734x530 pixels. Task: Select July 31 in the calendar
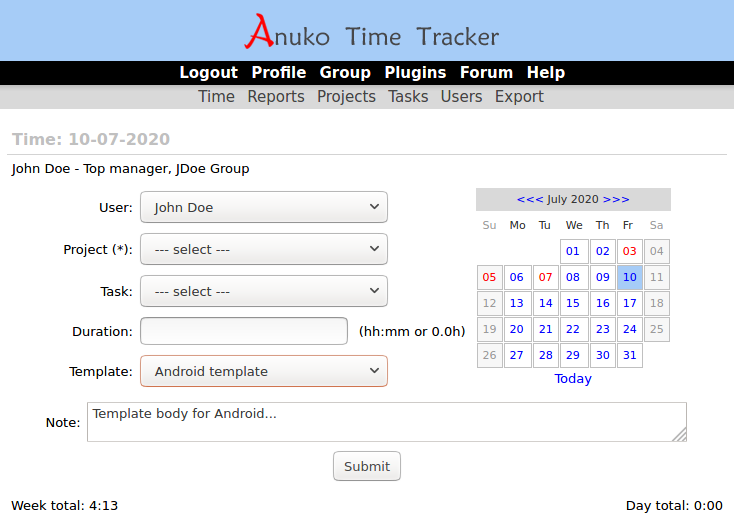[x=630, y=355]
